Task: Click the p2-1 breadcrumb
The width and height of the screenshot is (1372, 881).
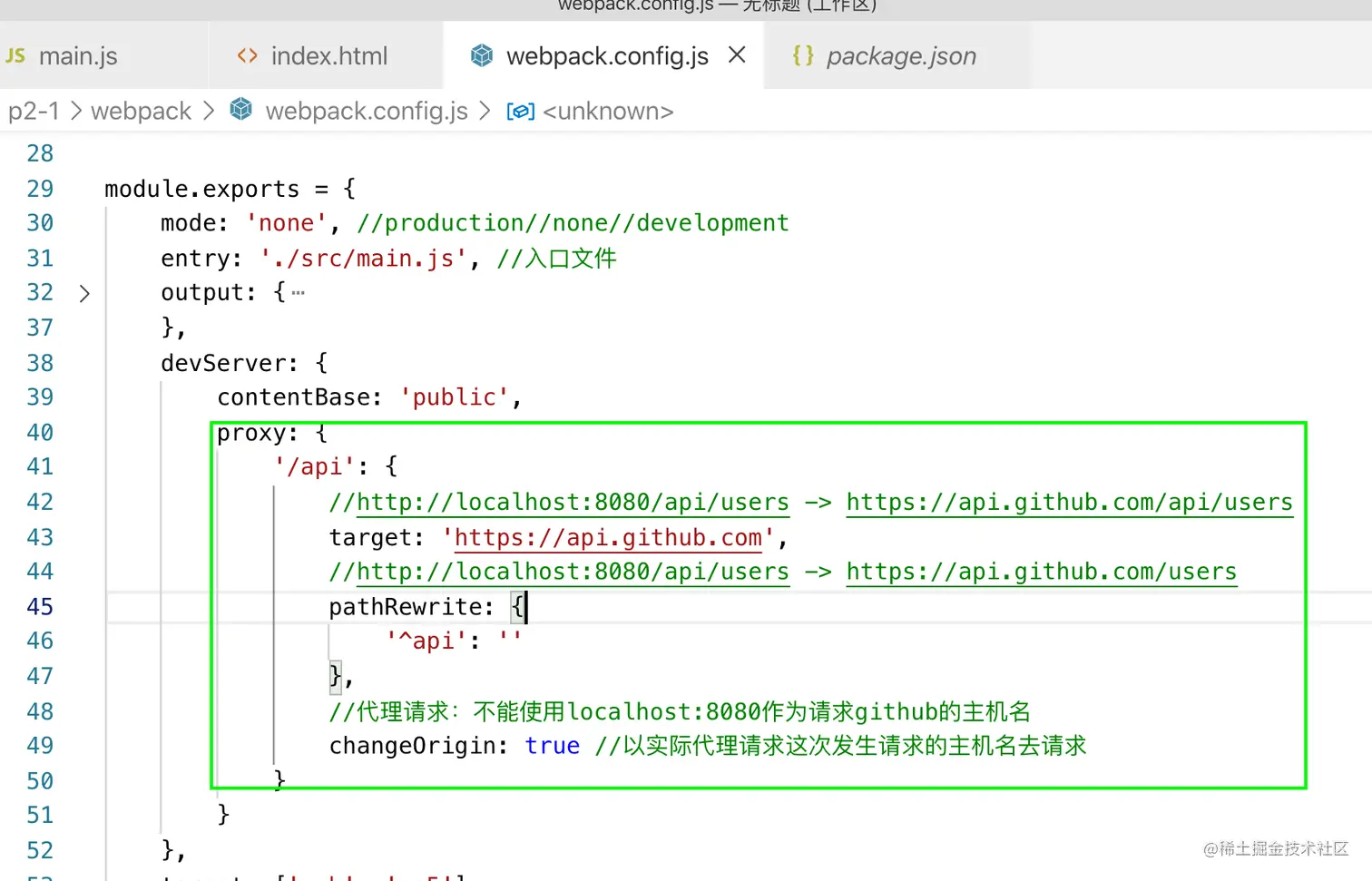Action: coord(34,111)
